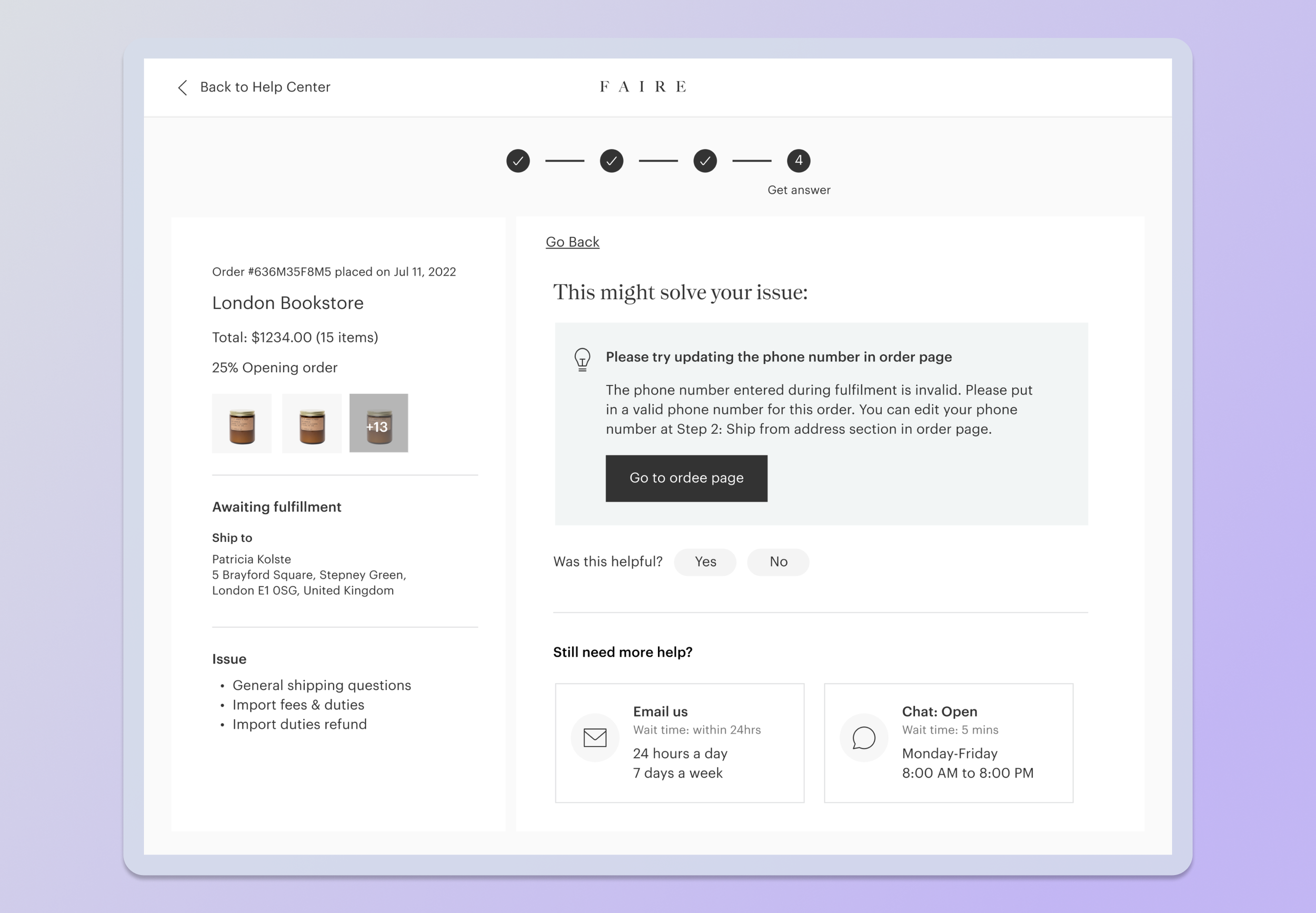Image resolution: width=1316 pixels, height=913 pixels.
Task: Click Back to Help Center text
Action: (265, 87)
